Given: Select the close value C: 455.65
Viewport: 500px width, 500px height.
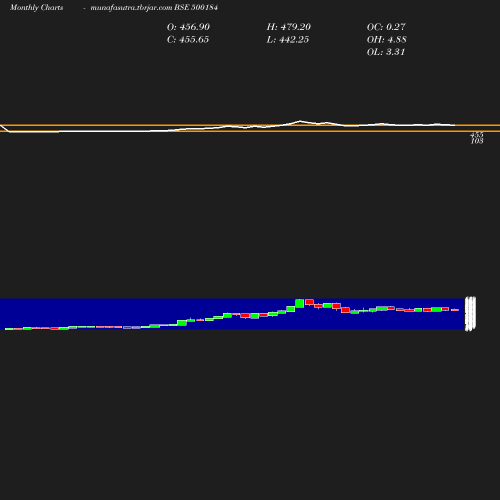Looking at the screenshot, I should click(x=188, y=40).
